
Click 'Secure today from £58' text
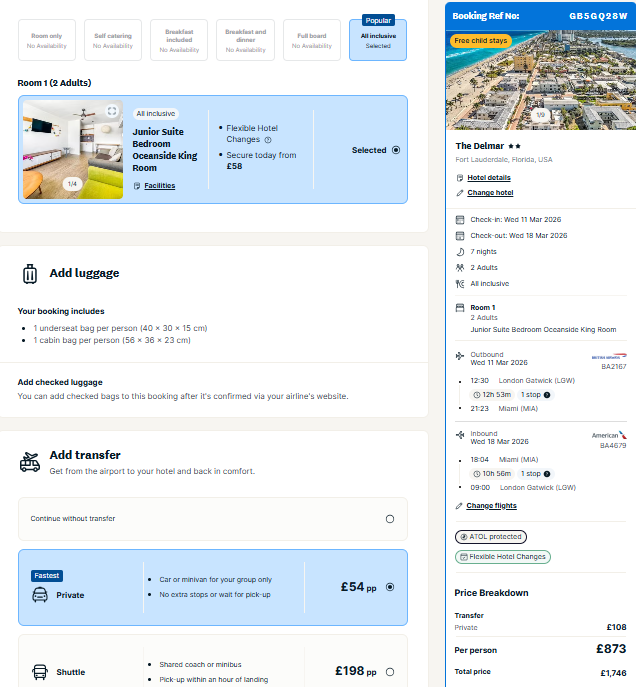point(261,161)
